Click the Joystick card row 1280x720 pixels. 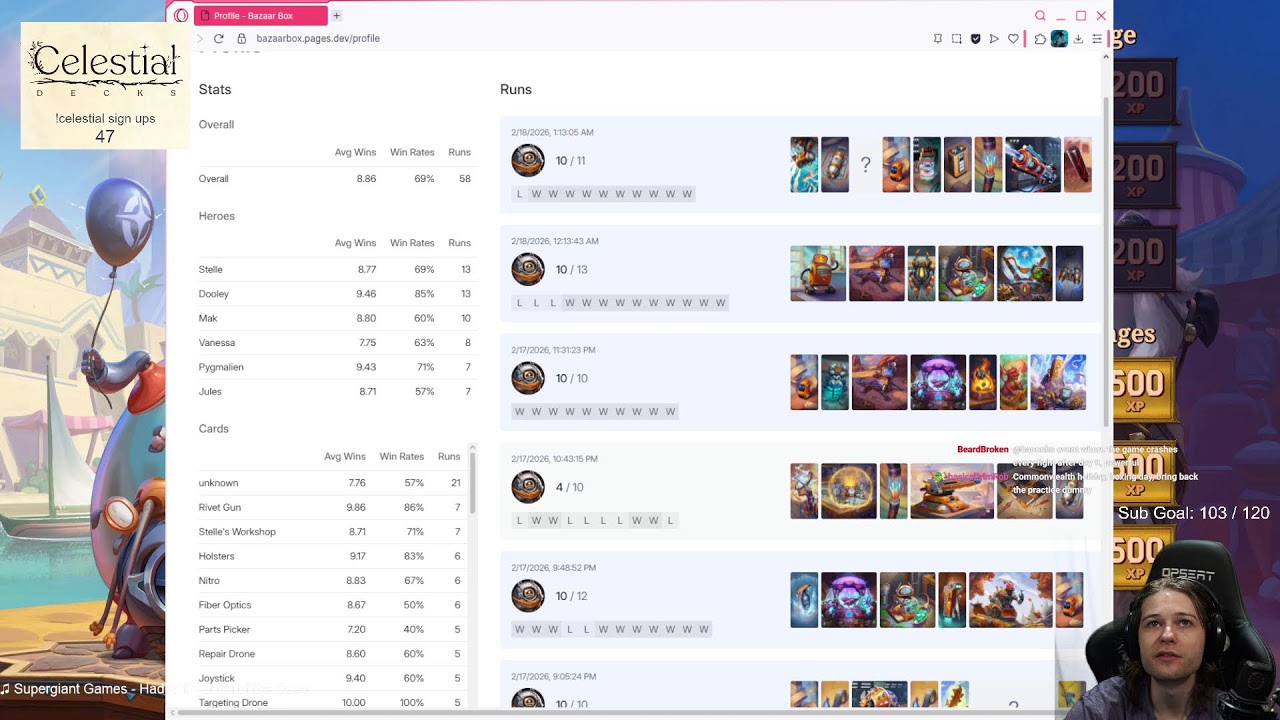click(330, 678)
